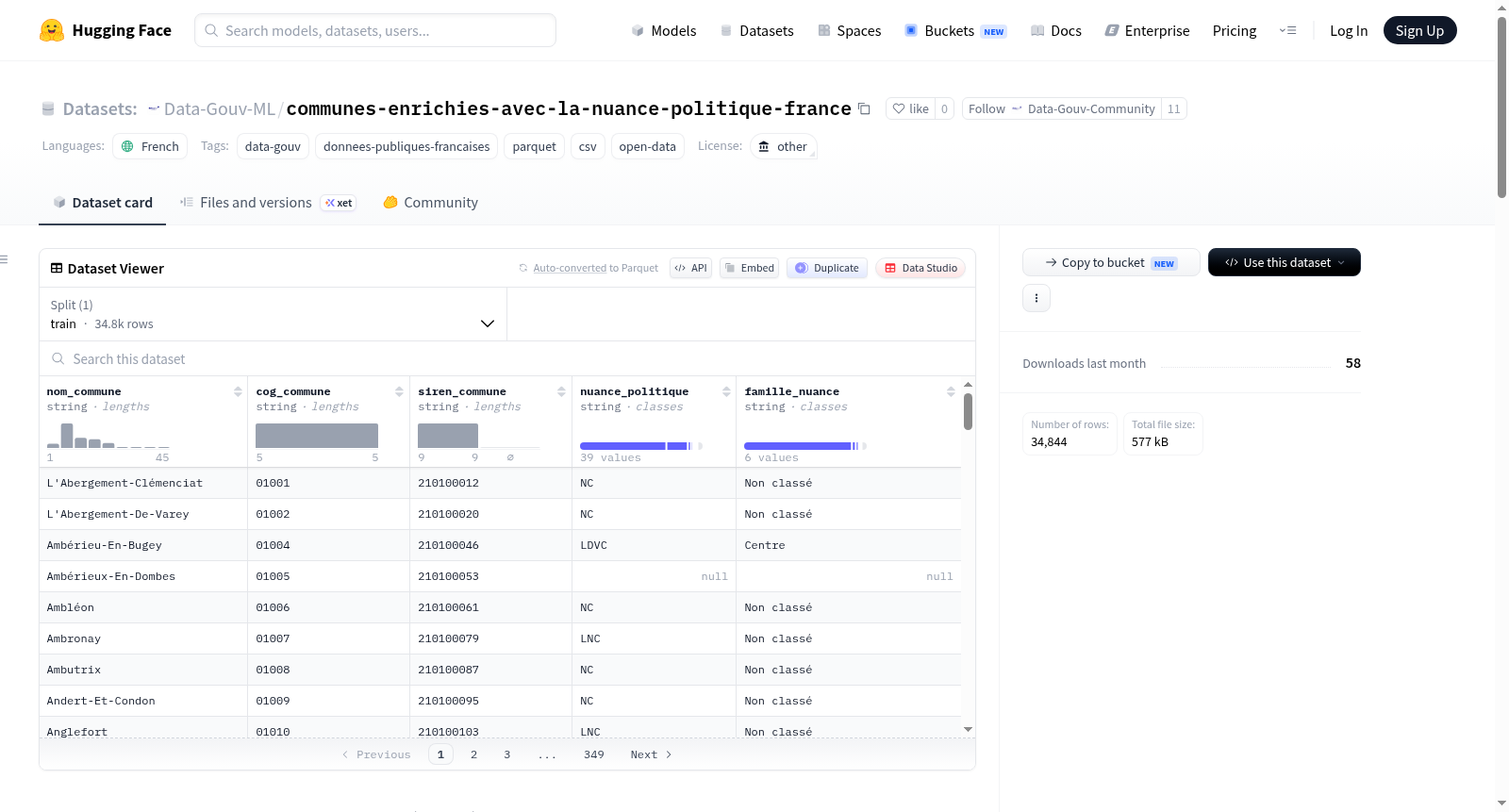Focus the Search this dataset field
Viewport: 1509px width, 812px height.
click(507, 359)
